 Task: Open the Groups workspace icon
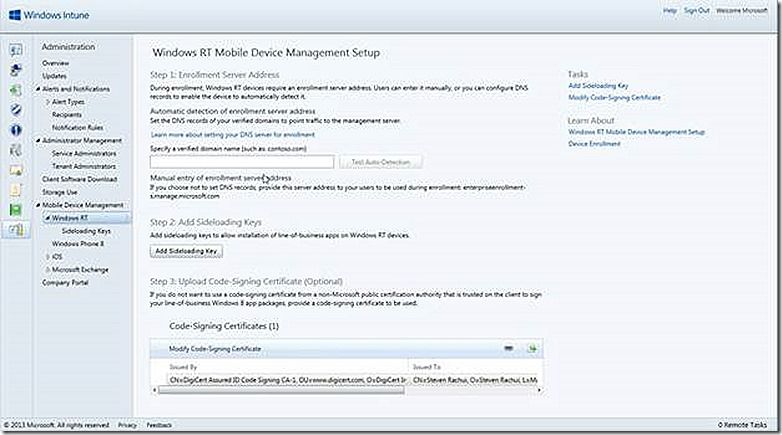16,70
